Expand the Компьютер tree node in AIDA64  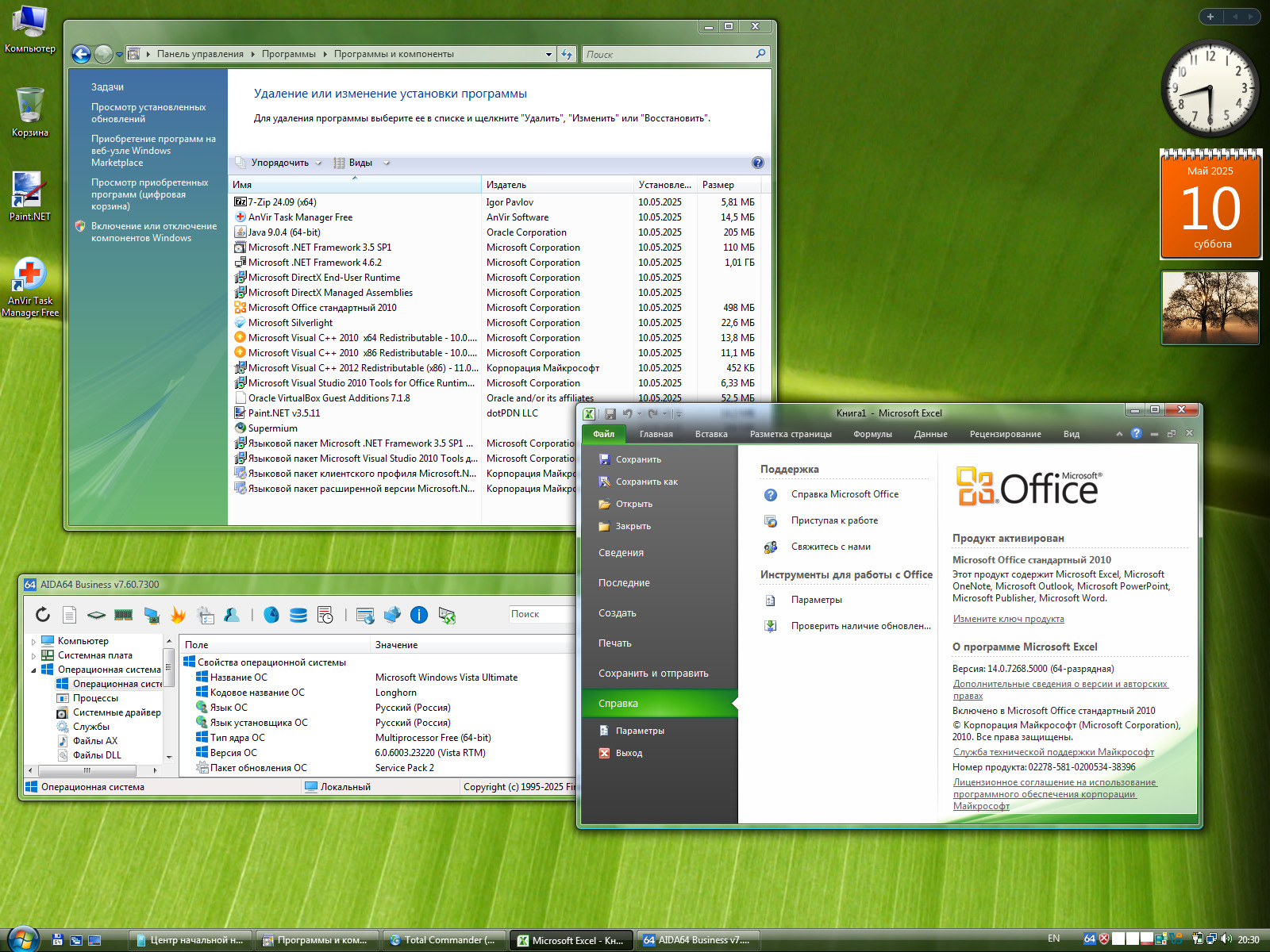(x=33, y=641)
